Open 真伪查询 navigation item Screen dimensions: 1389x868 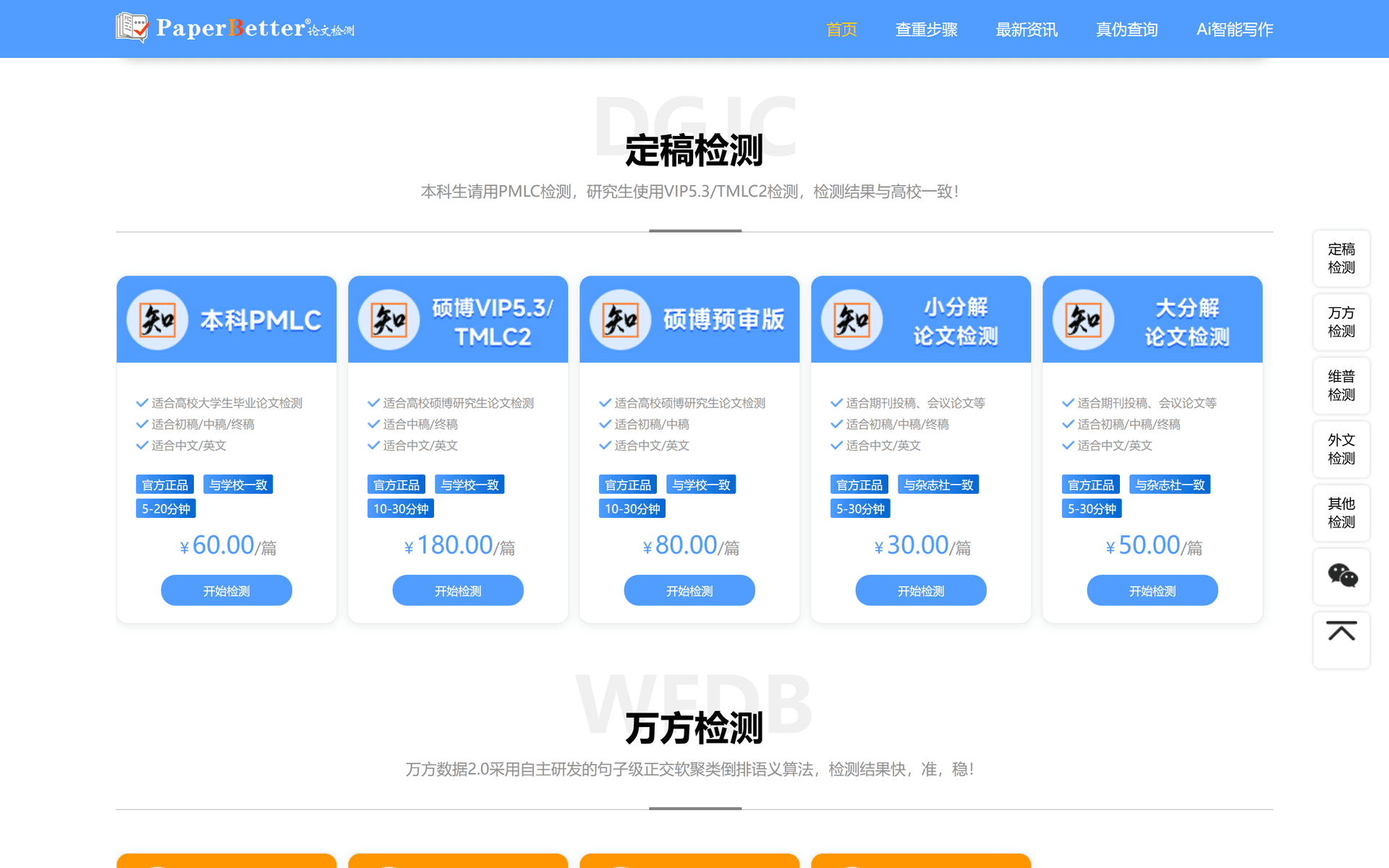coord(1126,30)
